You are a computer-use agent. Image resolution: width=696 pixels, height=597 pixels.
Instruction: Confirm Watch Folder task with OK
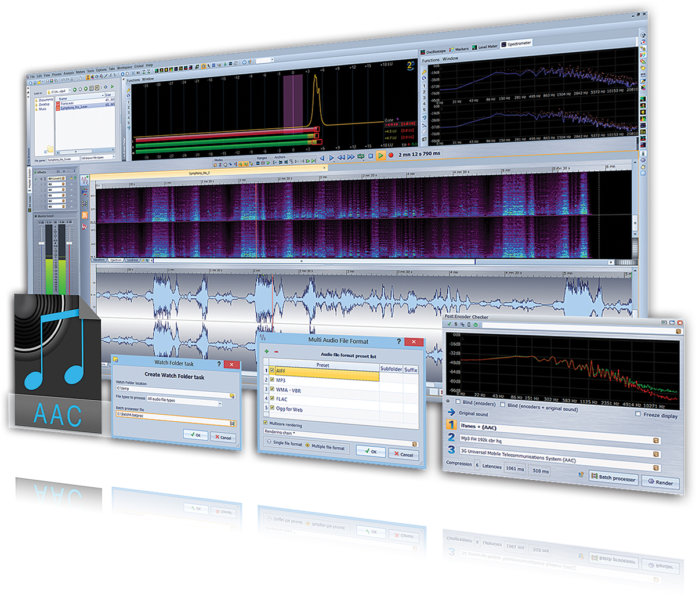tap(195, 435)
